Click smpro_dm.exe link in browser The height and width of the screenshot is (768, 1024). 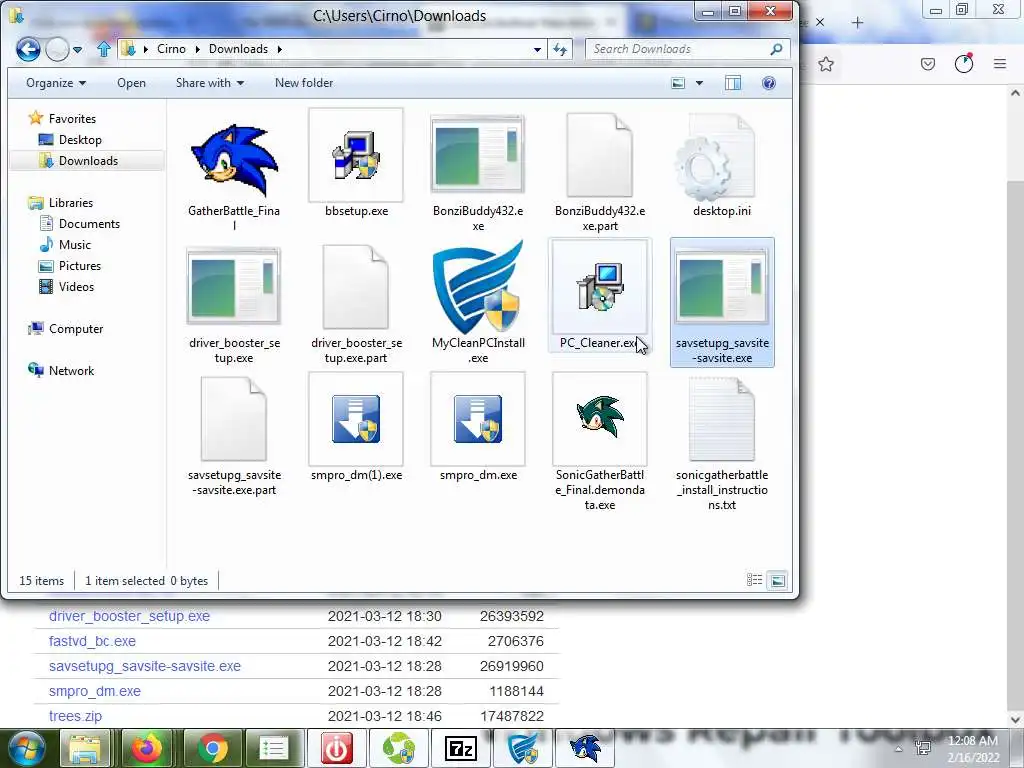pyautogui.click(x=95, y=691)
